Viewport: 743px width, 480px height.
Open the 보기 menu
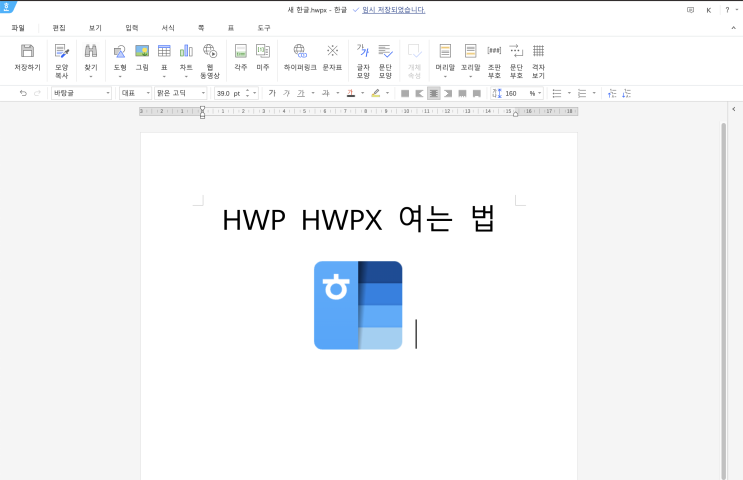[x=95, y=28]
